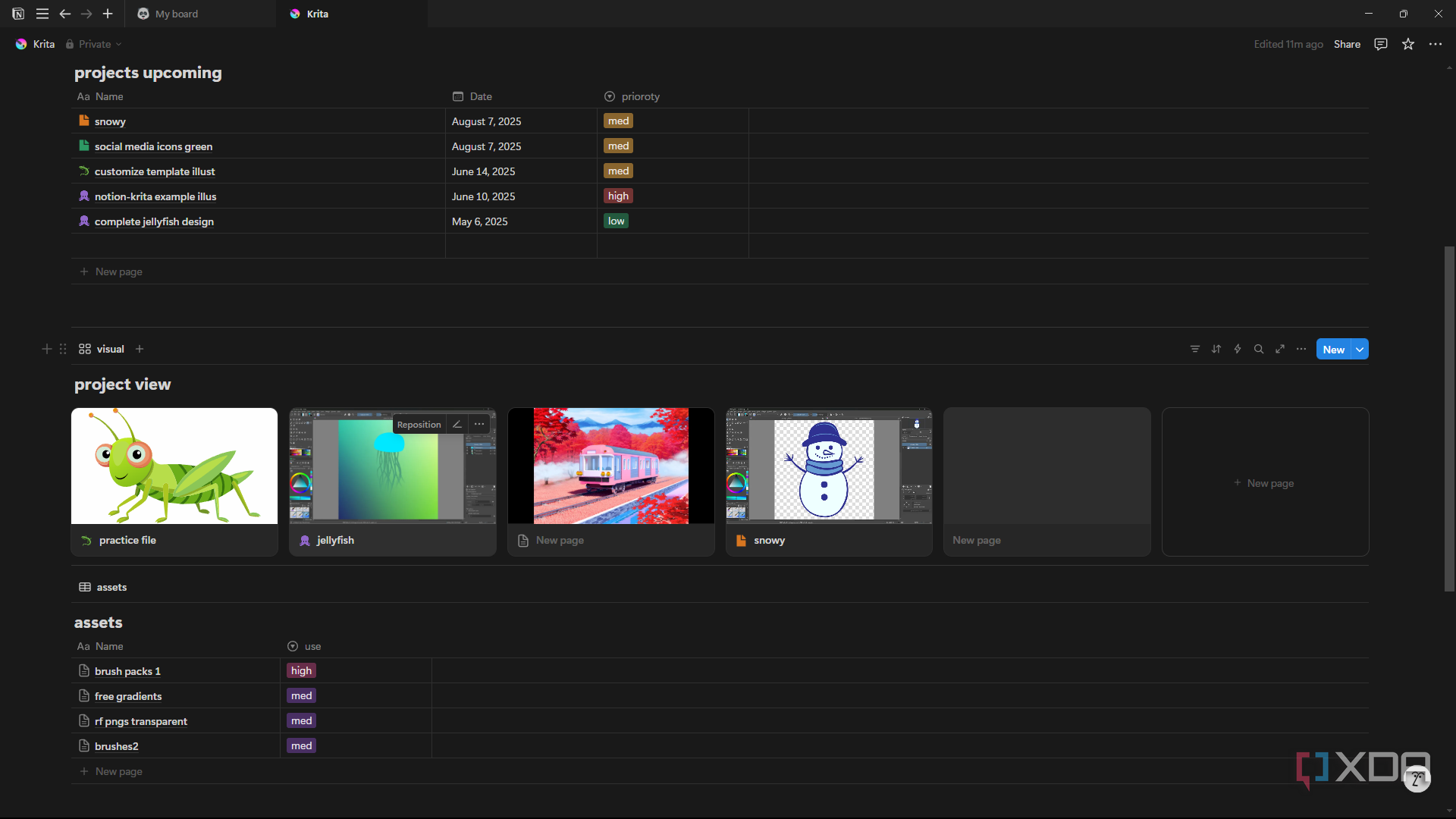Viewport: 1456px width, 819px height.
Task: Click the June 14, 2025 date cell
Action: (x=521, y=171)
